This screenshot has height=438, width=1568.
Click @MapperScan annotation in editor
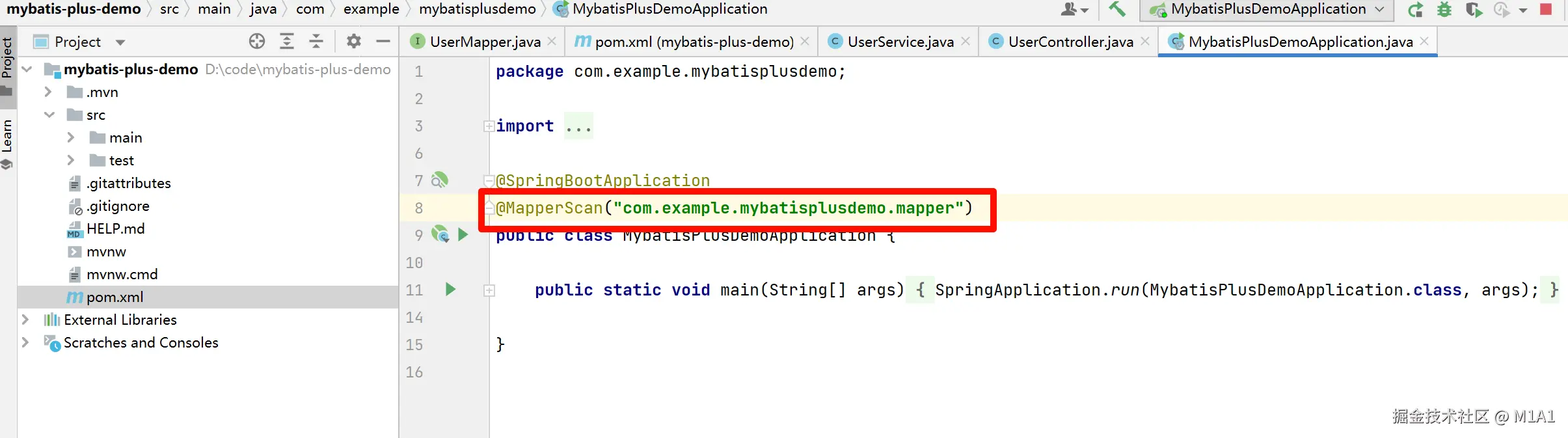point(549,208)
